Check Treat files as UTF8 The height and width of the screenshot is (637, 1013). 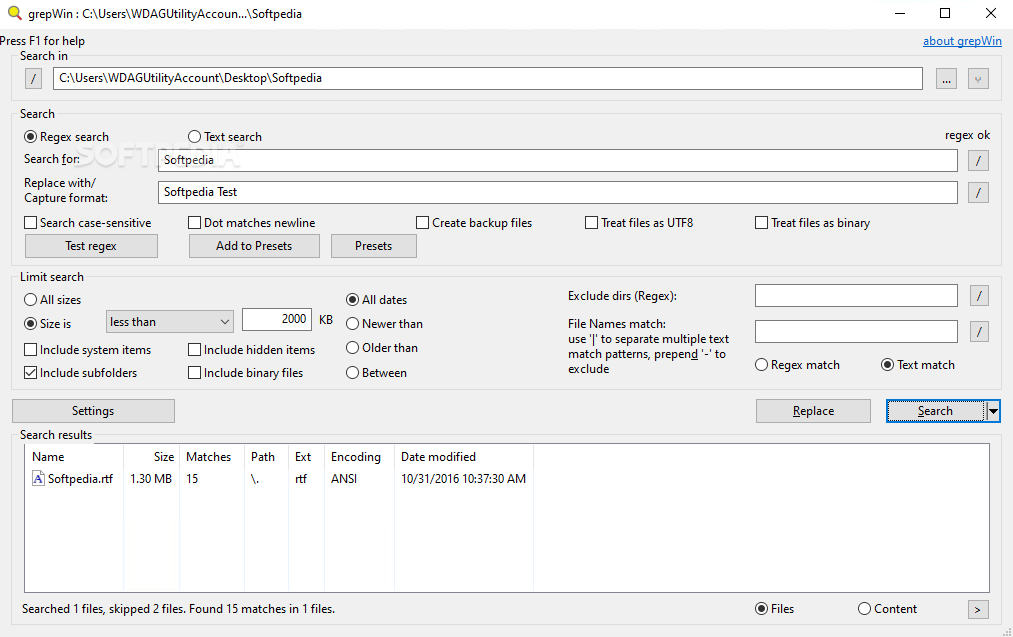point(591,223)
